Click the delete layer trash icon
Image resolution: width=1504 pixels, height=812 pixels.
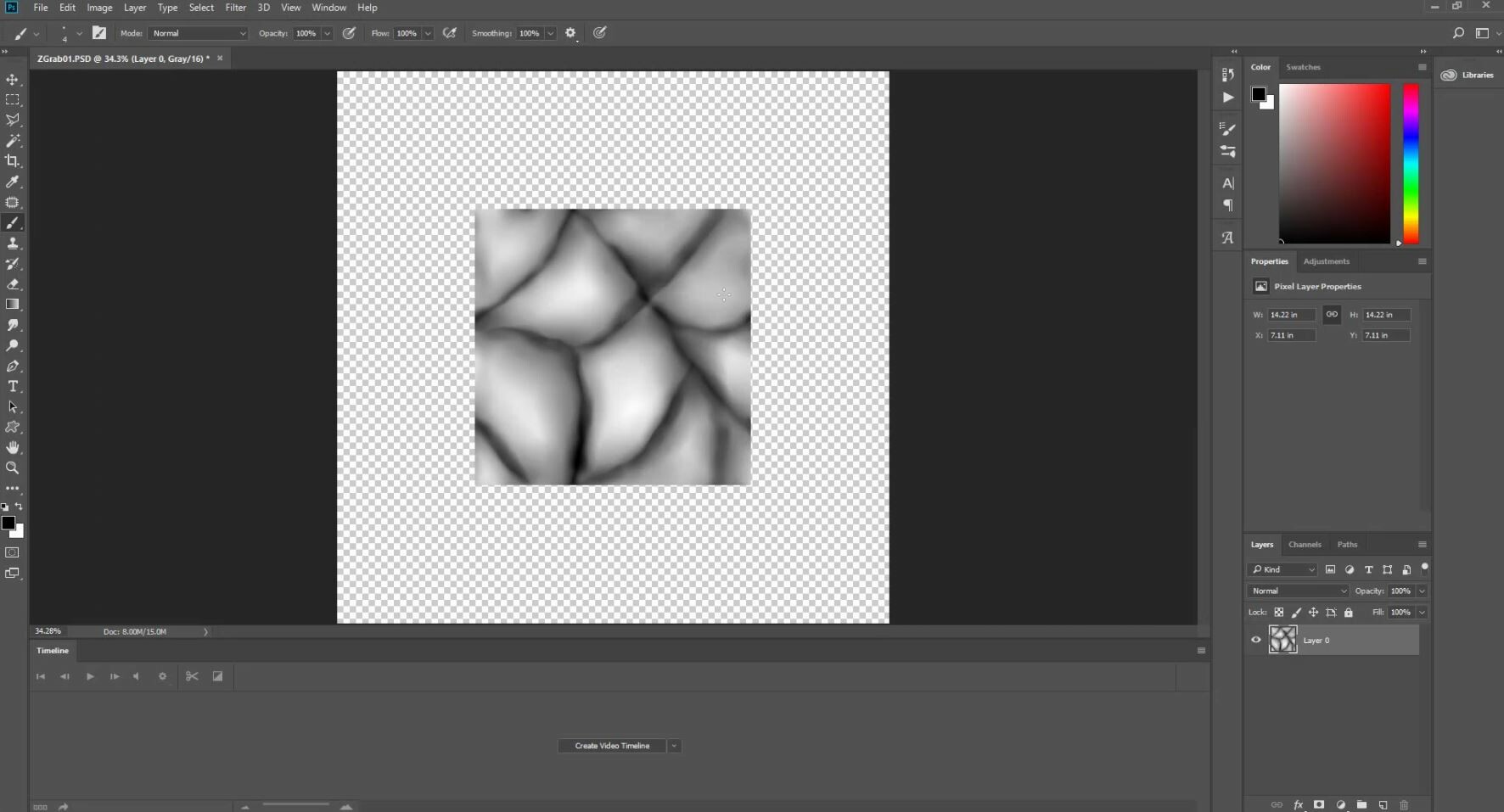coord(1404,804)
